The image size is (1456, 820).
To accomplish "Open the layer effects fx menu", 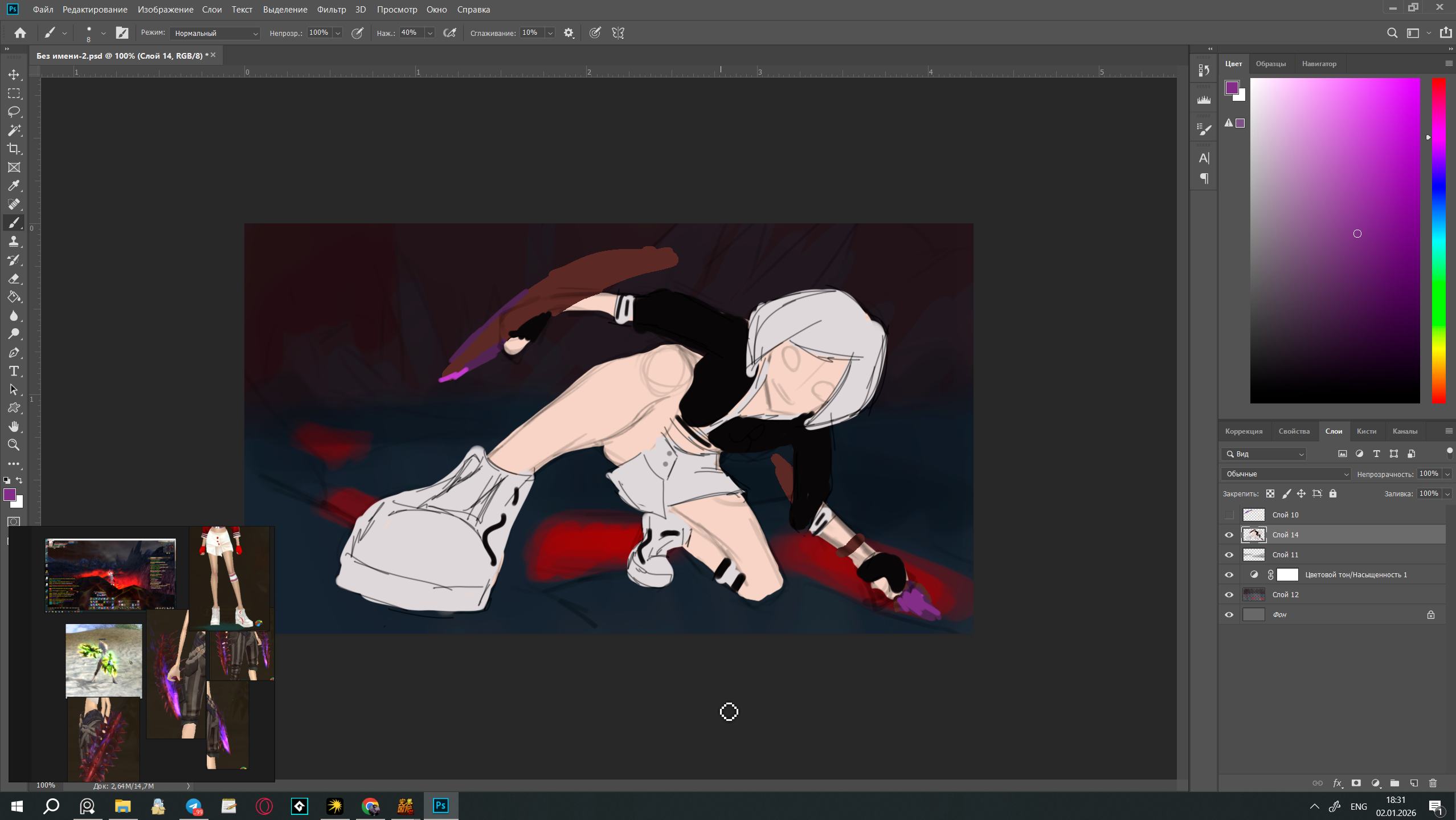I will click(1337, 783).
